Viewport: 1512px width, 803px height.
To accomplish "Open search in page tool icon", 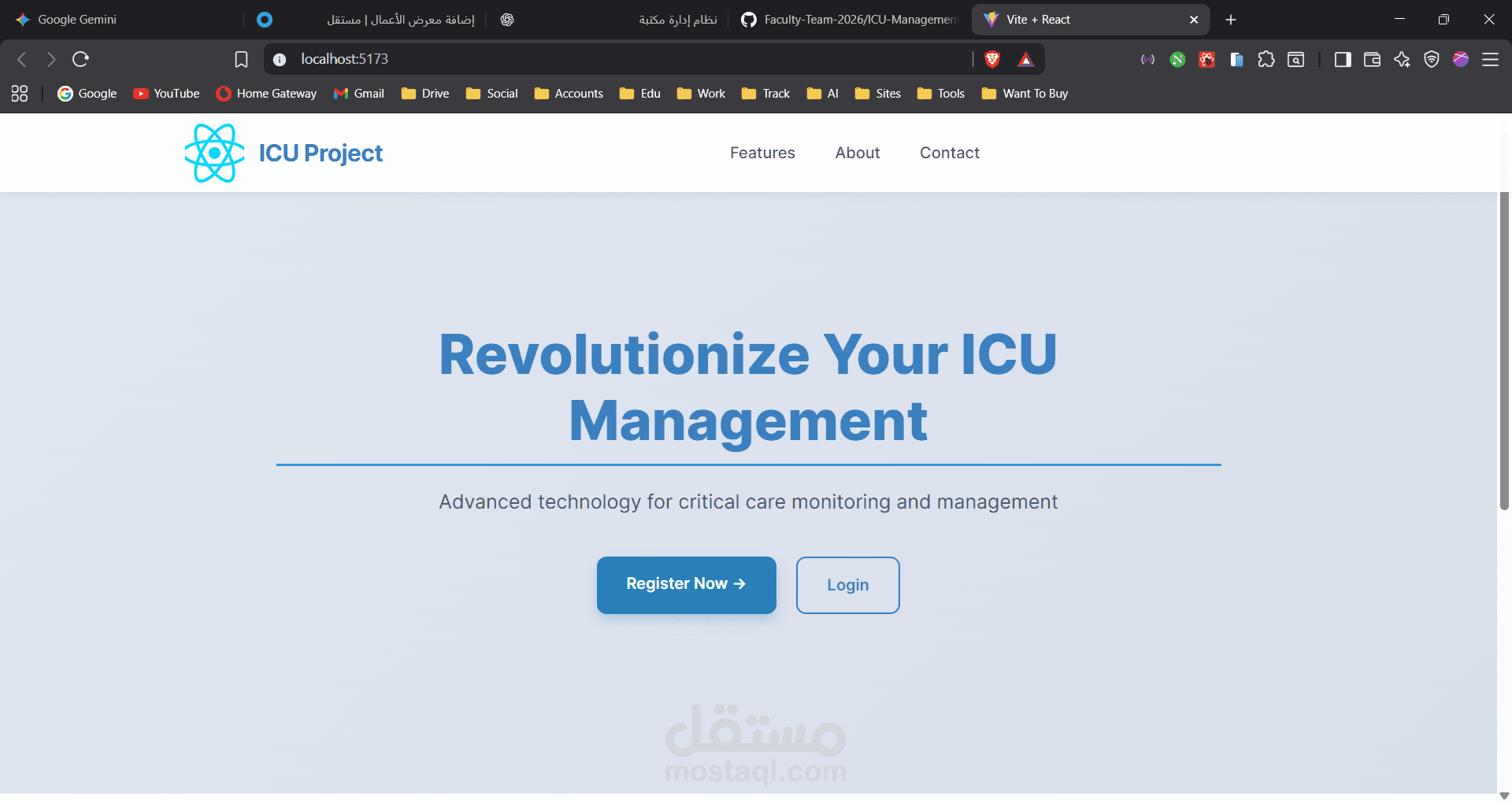I will (x=1295, y=59).
